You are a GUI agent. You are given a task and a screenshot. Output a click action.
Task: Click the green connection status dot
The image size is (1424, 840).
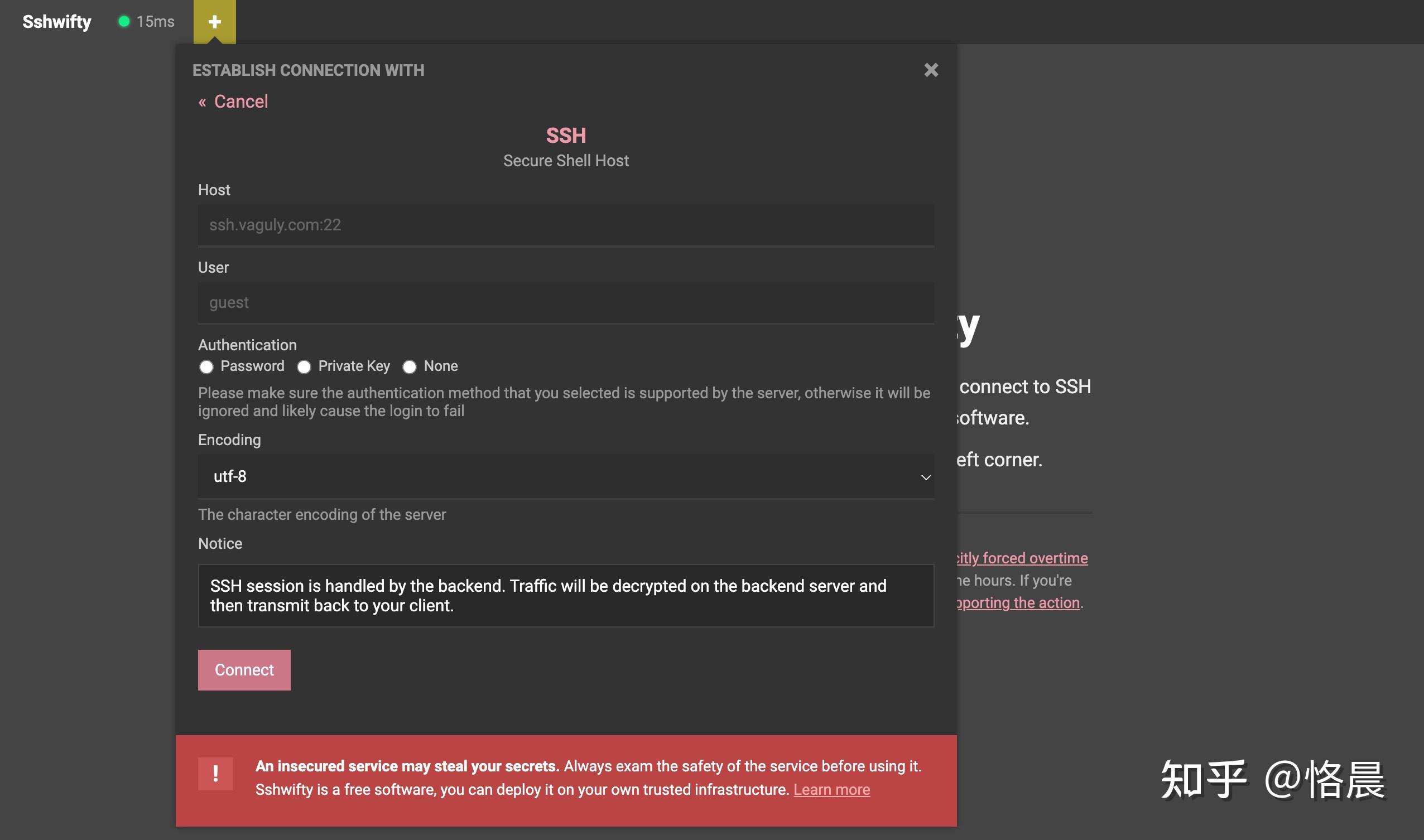[x=123, y=22]
